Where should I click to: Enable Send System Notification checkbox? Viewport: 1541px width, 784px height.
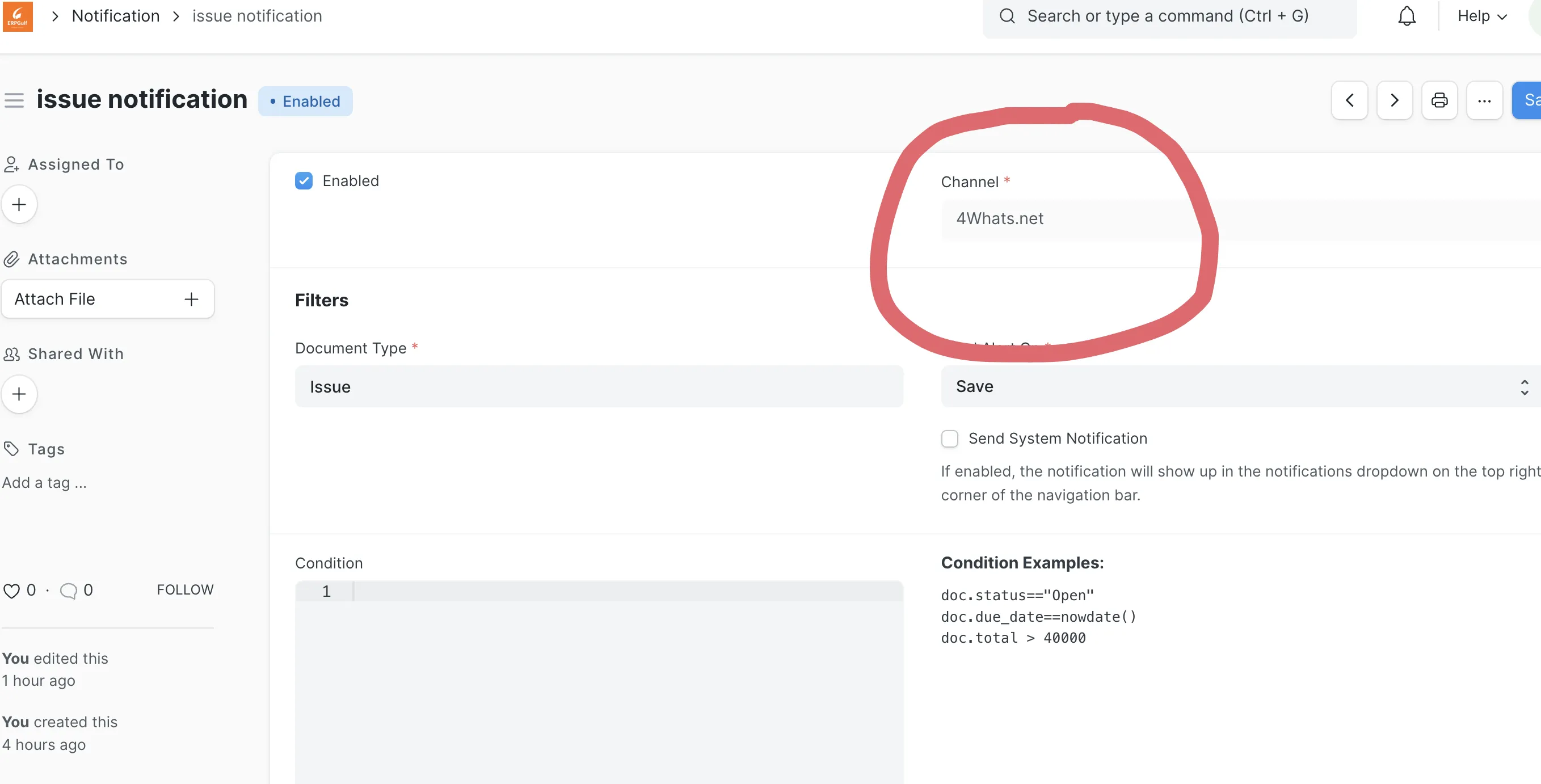pyautogui.click(x=949, y=439)
